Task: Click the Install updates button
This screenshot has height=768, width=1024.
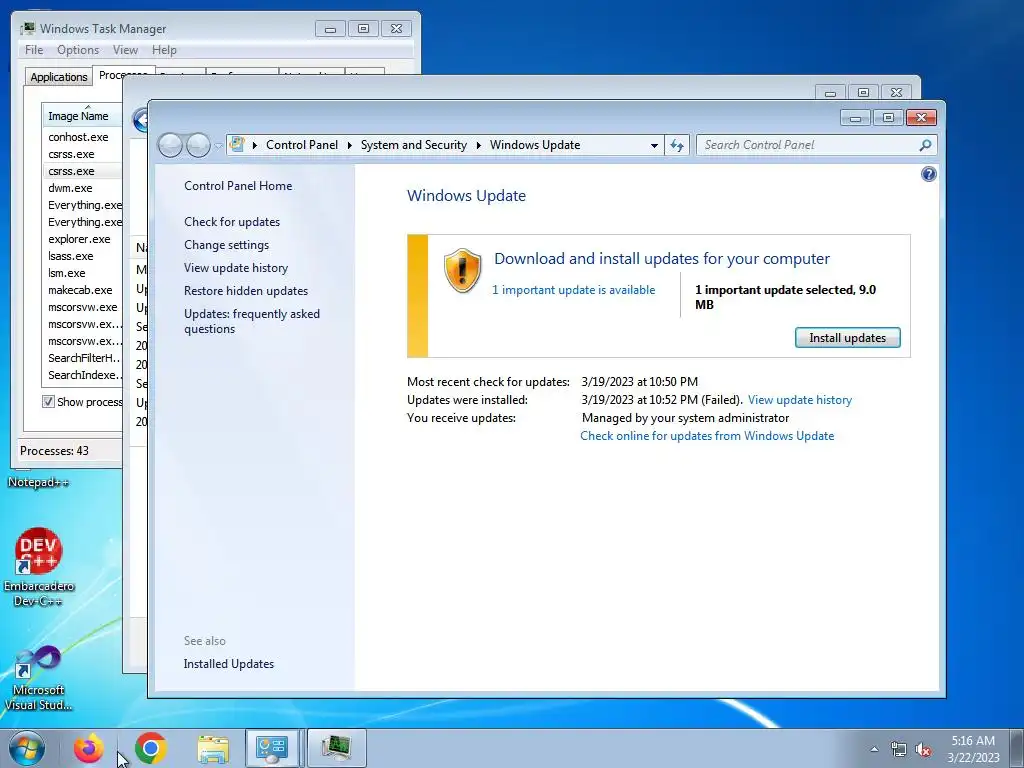Action: point(847,338)
